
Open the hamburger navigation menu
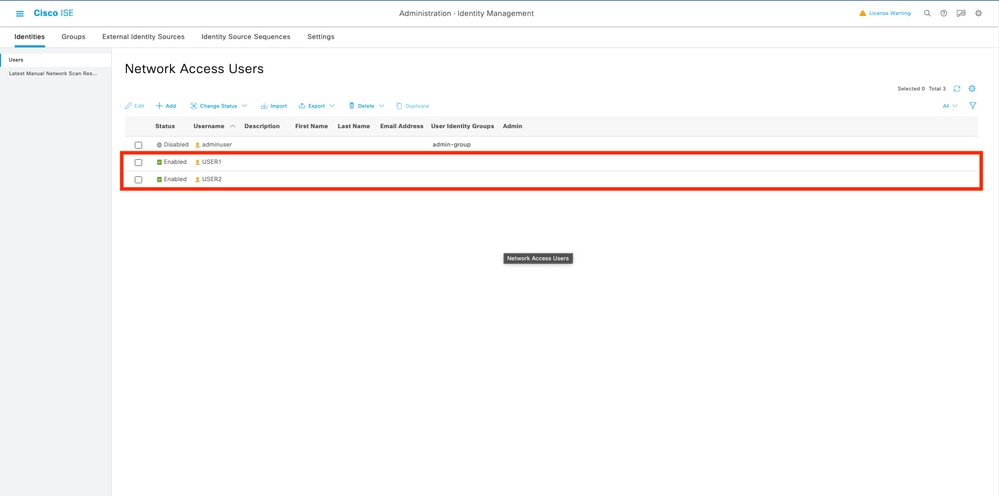click(20, 13)
